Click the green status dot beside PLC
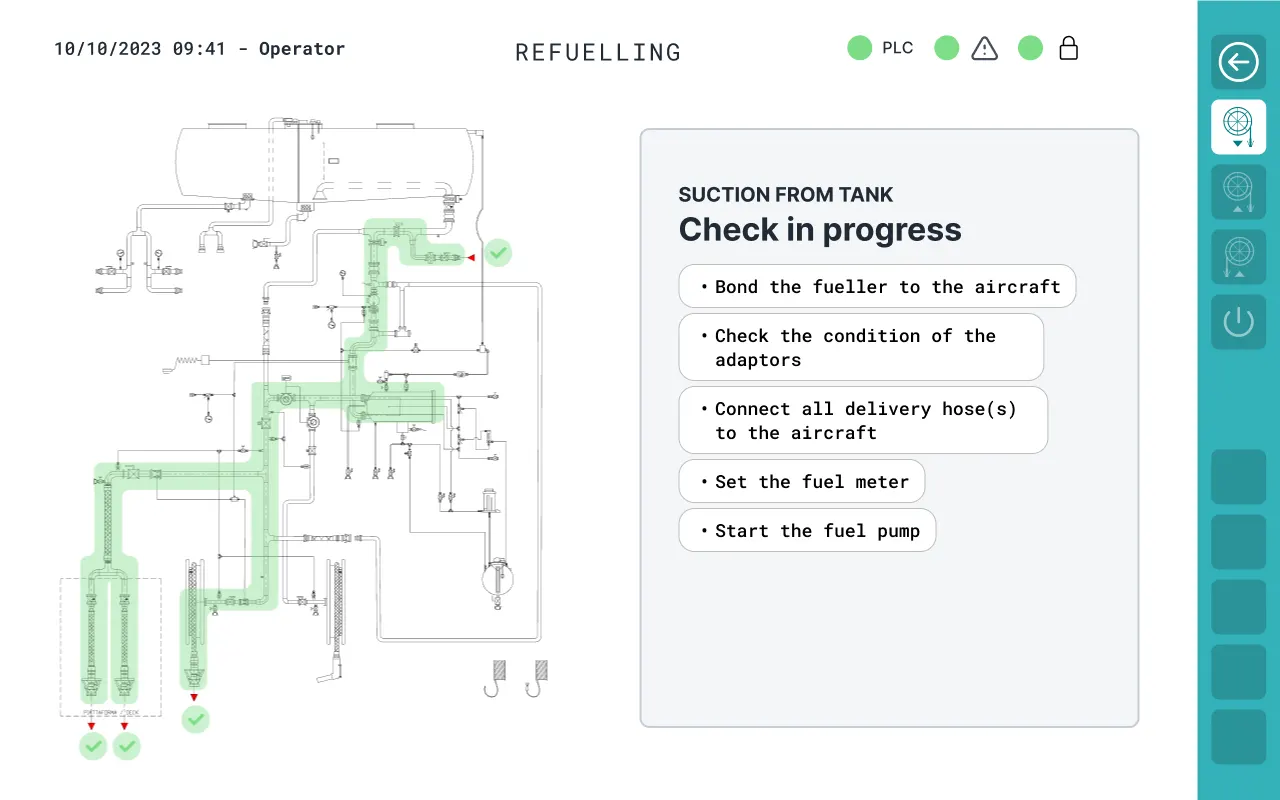Screen dimensions: 1280x800 (x=860, y=48)
